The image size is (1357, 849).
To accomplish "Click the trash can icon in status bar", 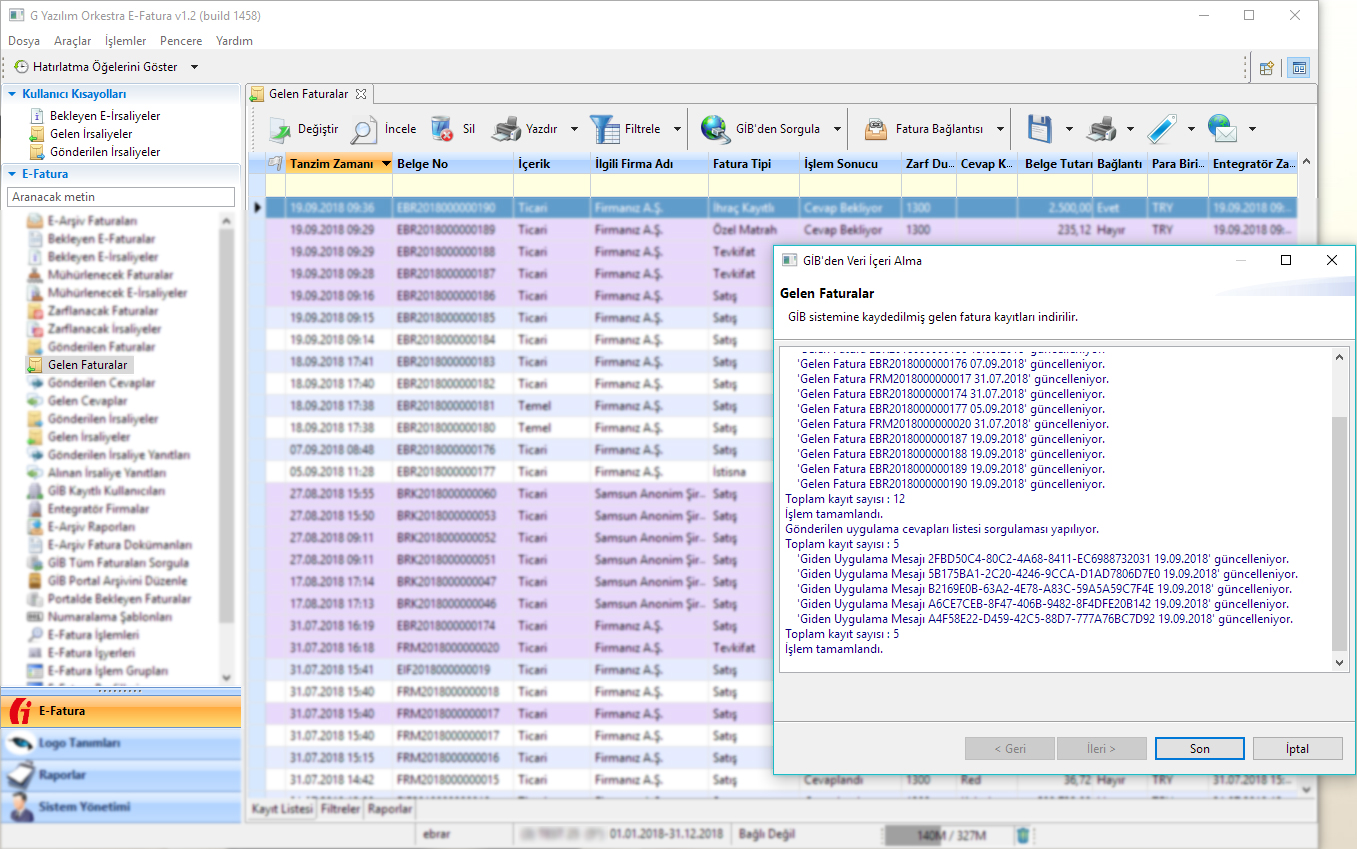I will [x=1022, y=834].
